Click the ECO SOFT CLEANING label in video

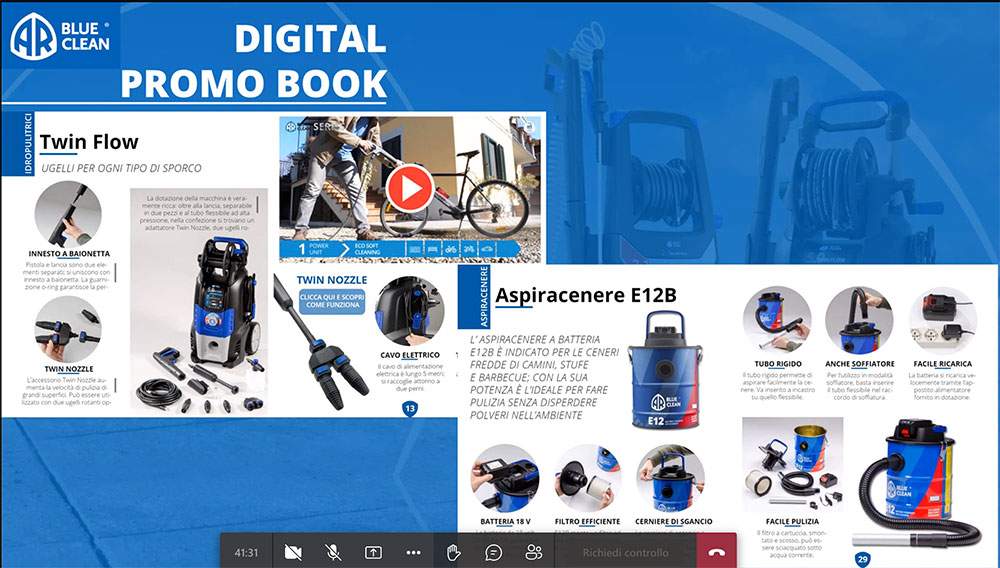pyautogui.click(x=367, y=249)
